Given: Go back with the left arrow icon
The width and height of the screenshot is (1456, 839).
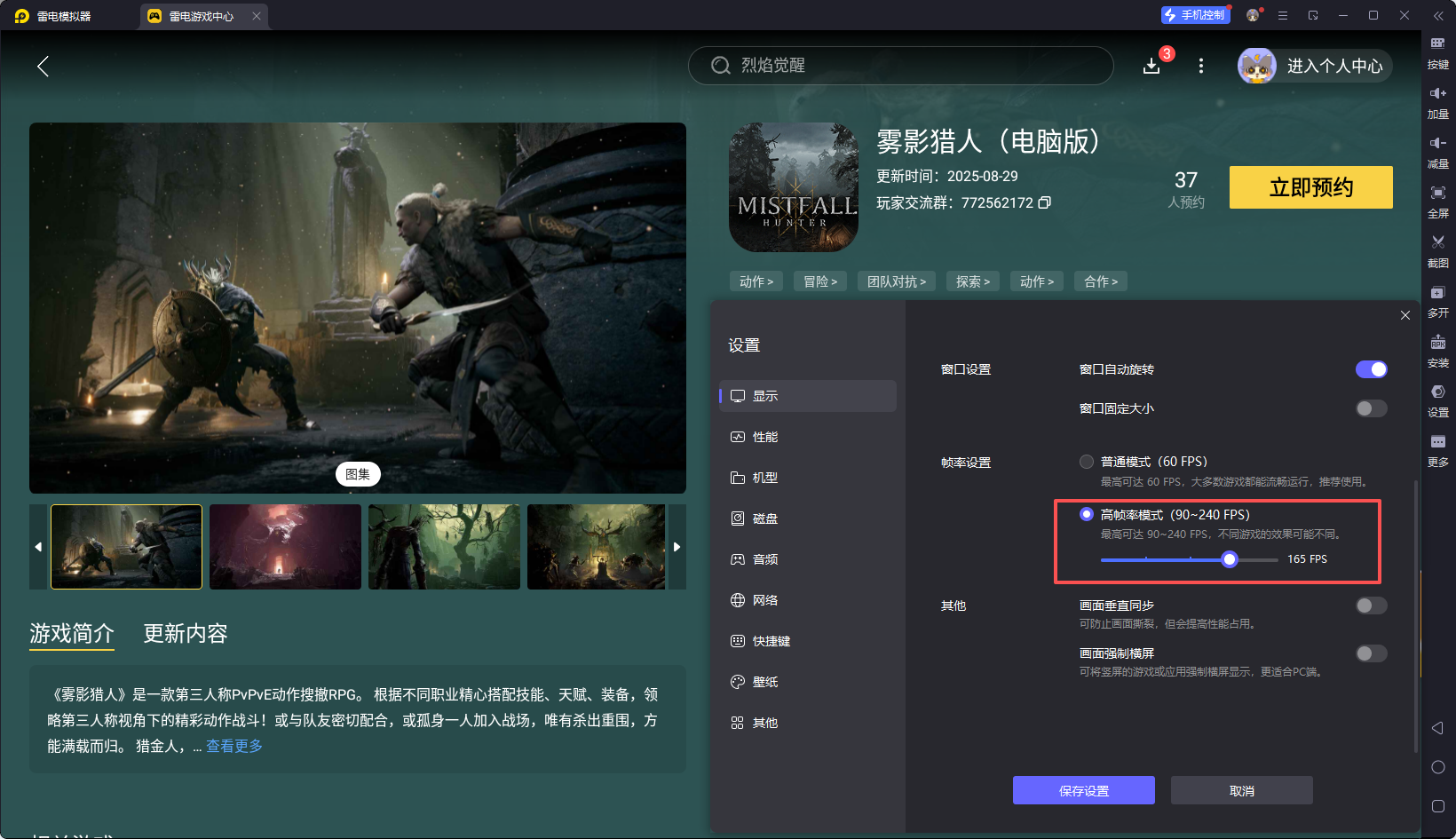Looking at the screenshot, I should (43, 66).
